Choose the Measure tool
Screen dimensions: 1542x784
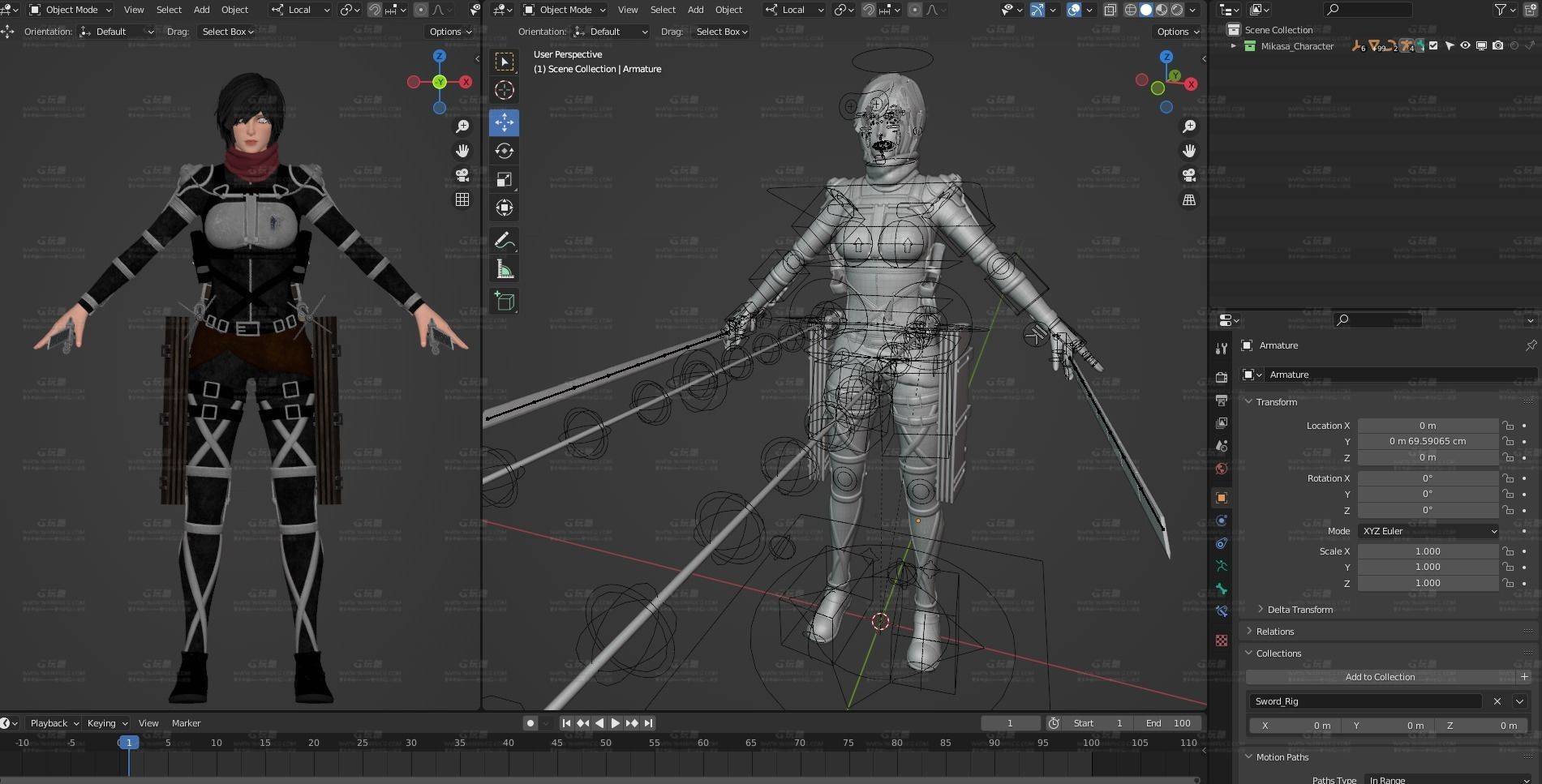[x=505, y=269]
